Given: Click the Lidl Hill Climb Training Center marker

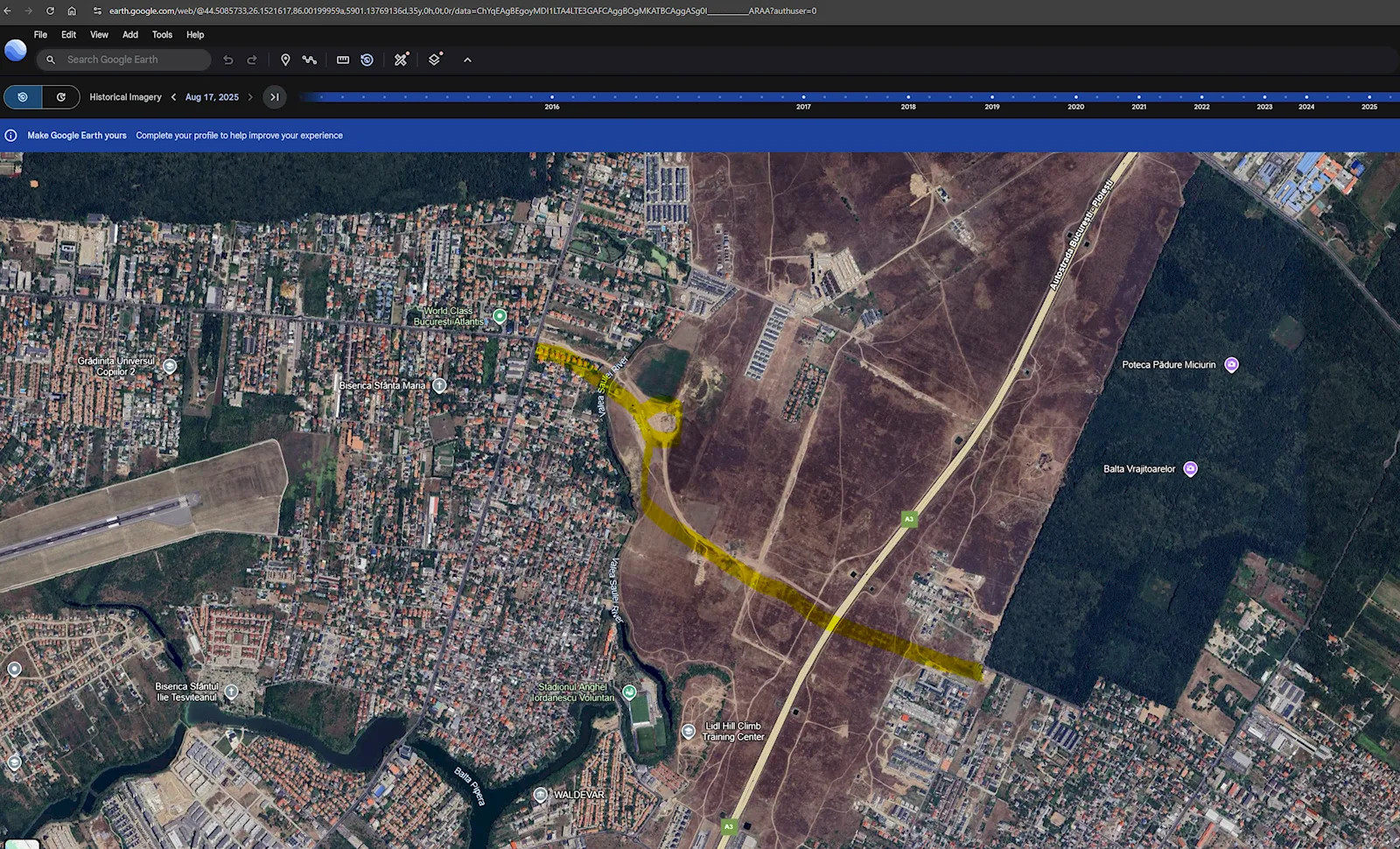Looking at the screenshot, I should click(689, 732).
